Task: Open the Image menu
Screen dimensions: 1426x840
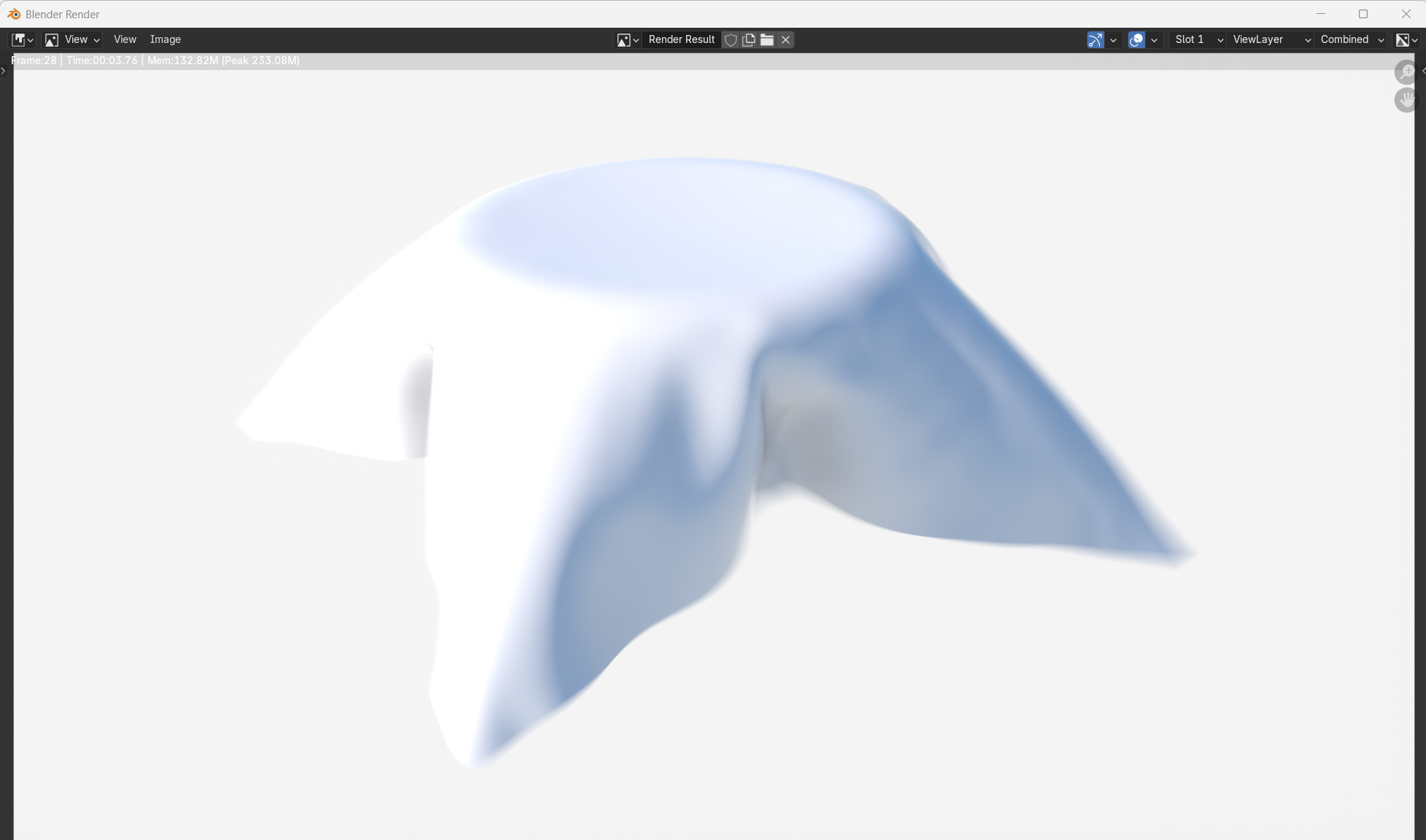Action: 165,40
